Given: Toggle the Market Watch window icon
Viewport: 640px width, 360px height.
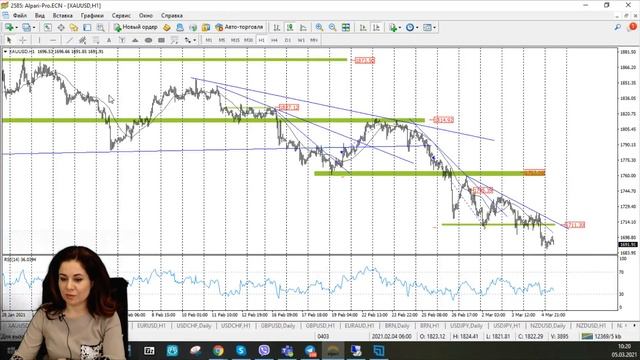Looking at the screenshot, I should click(48, 27).
